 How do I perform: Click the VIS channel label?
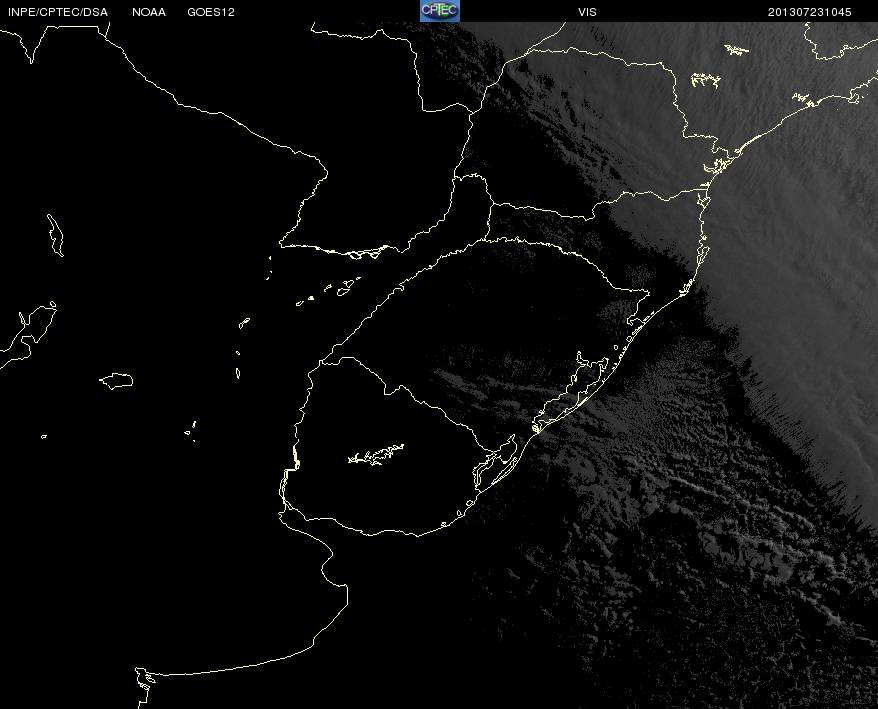(587, 12)
